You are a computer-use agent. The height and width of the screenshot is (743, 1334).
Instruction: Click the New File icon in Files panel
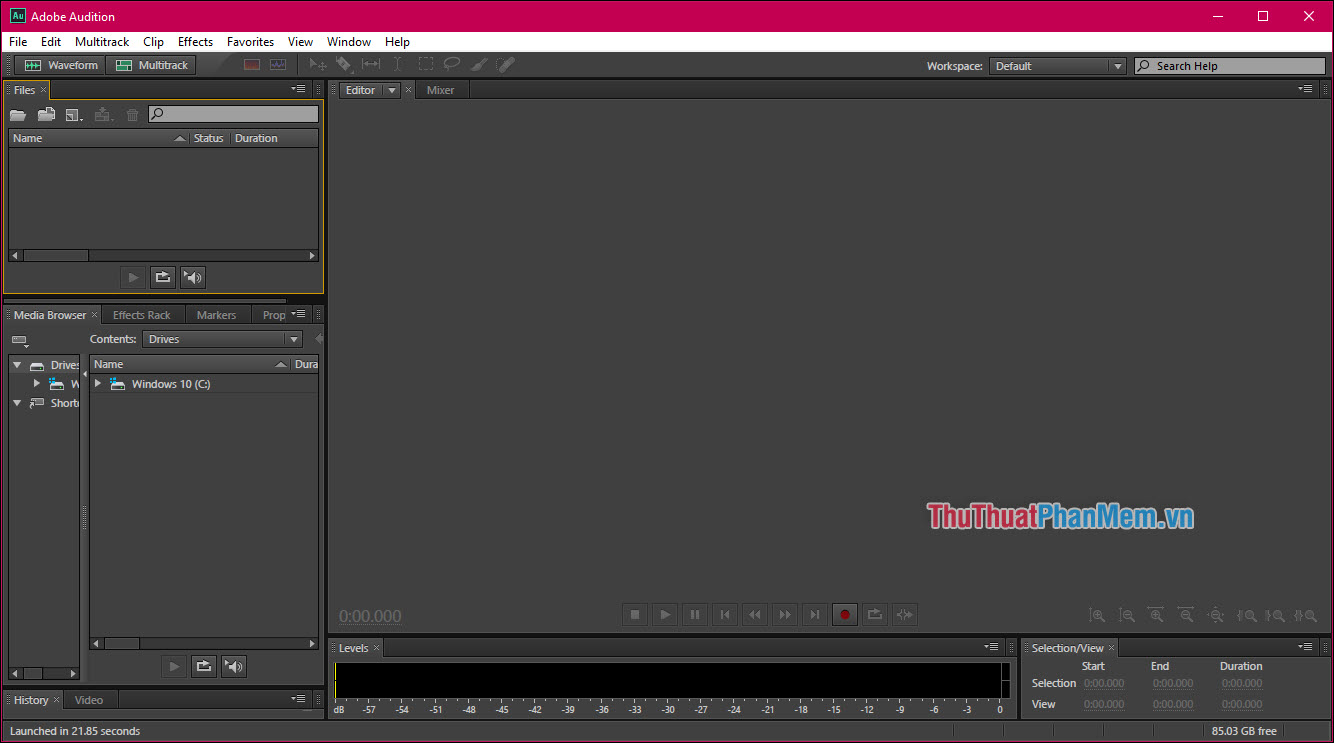[x=72, y=114]
